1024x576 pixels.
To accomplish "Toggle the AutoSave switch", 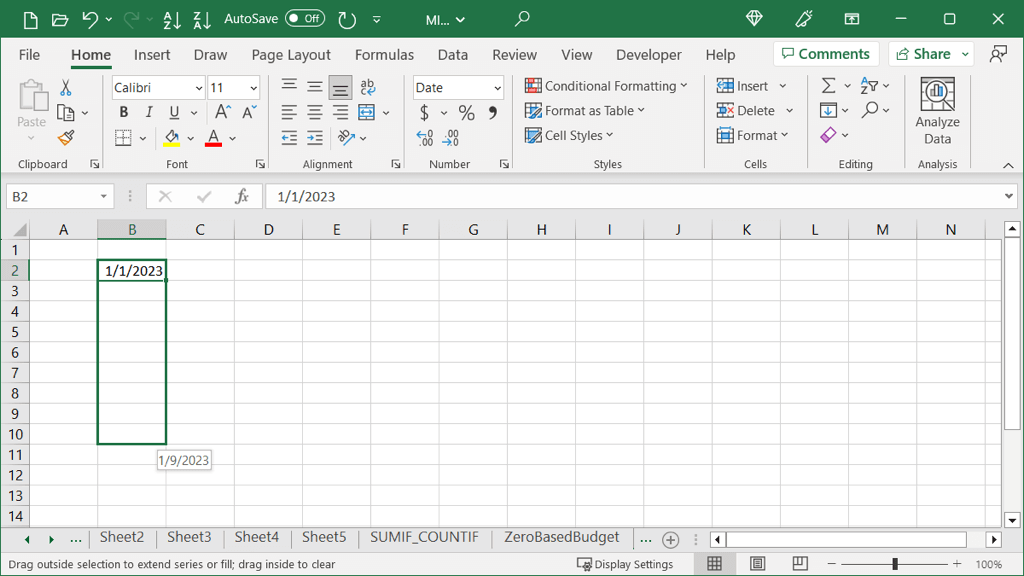I will (x=305, y=19).
